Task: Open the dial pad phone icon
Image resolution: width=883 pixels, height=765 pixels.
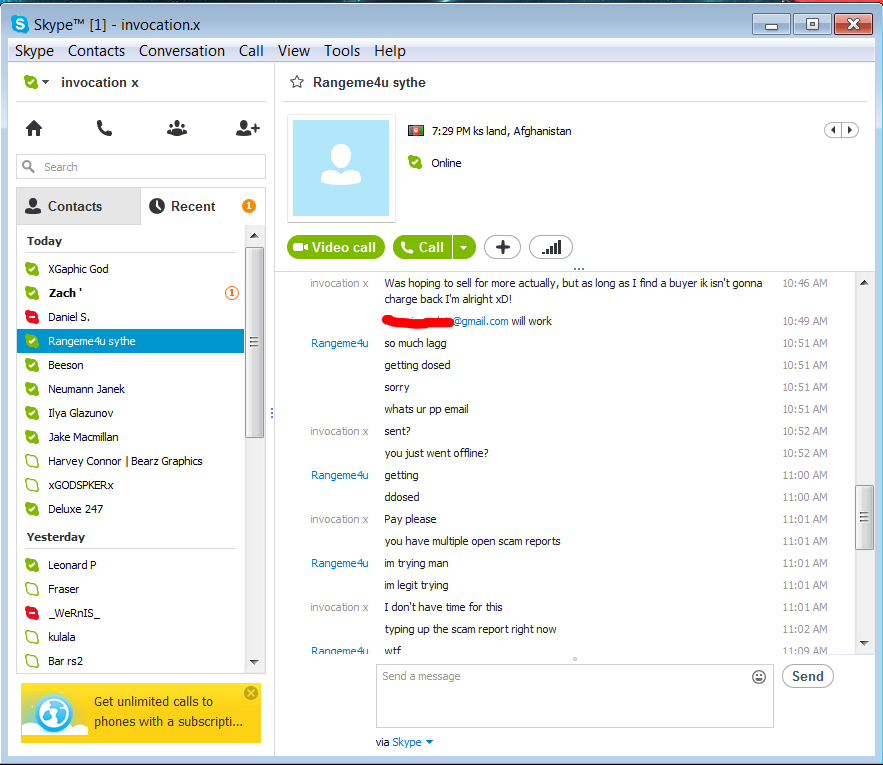Action: tap(104, 128)
